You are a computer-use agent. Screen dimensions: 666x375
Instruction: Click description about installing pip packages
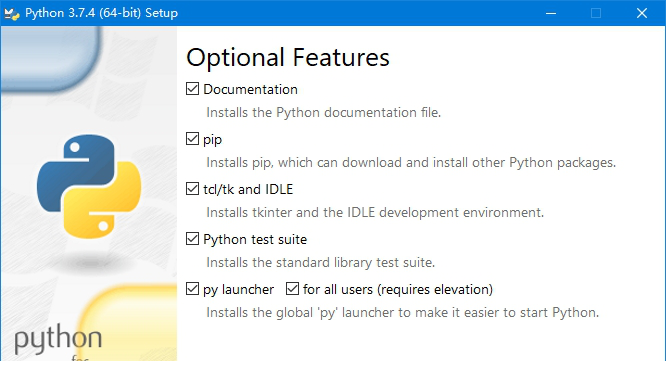click(411, 163)
